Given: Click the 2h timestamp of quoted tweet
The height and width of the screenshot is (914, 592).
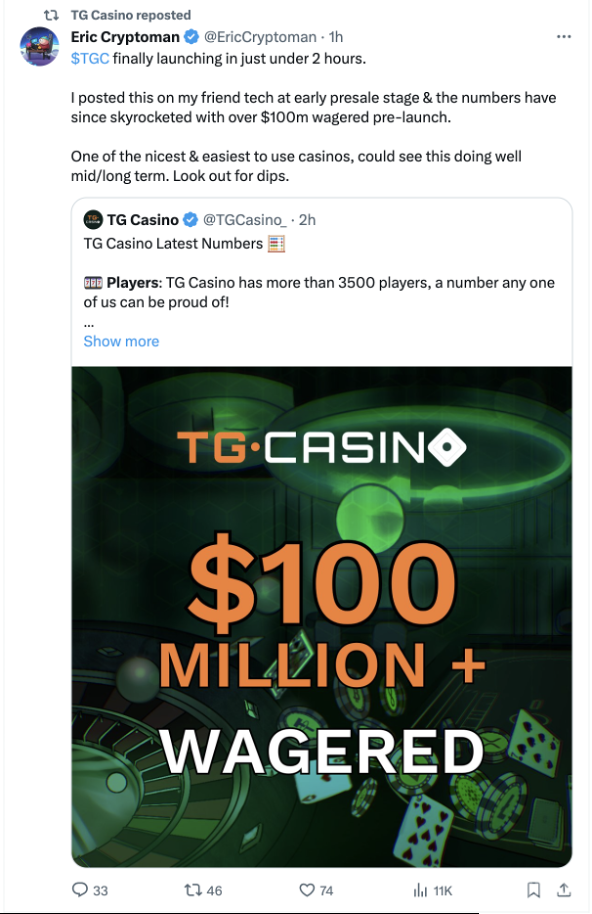Looking at the screenshot, I should coord(307,220).
